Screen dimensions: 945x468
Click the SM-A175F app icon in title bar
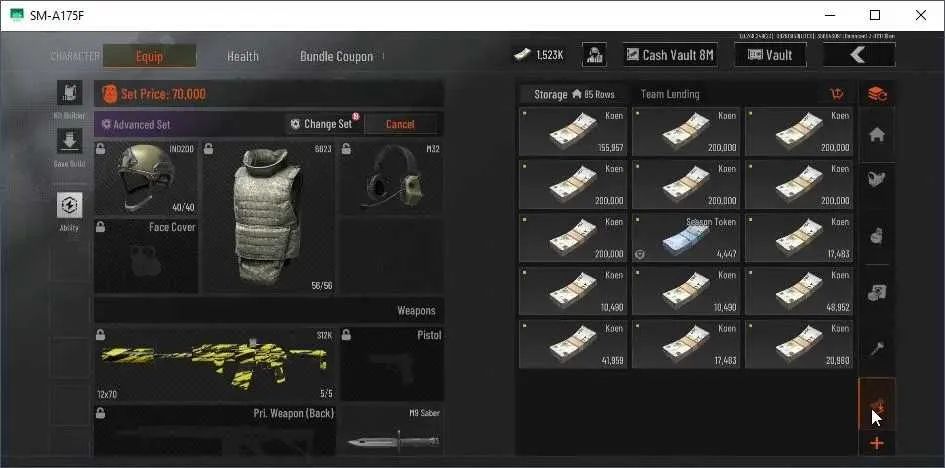click(x=17, y=16)
